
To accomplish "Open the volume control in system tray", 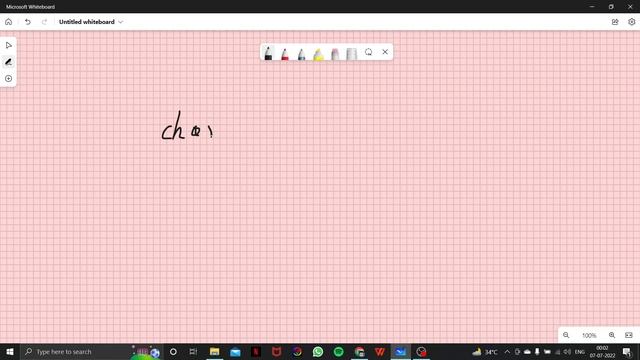I will [567, 351].
